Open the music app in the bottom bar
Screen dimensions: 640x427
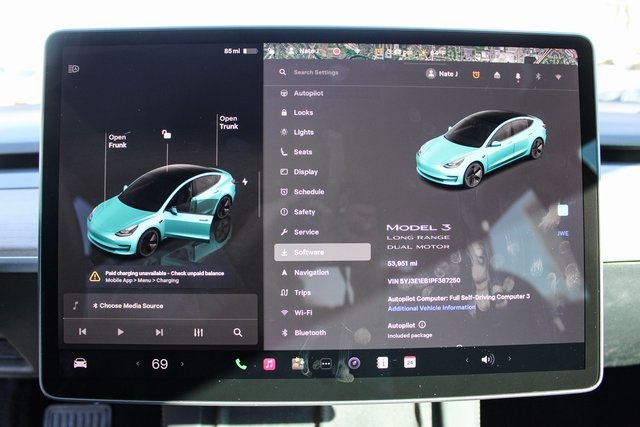(269, 363)
